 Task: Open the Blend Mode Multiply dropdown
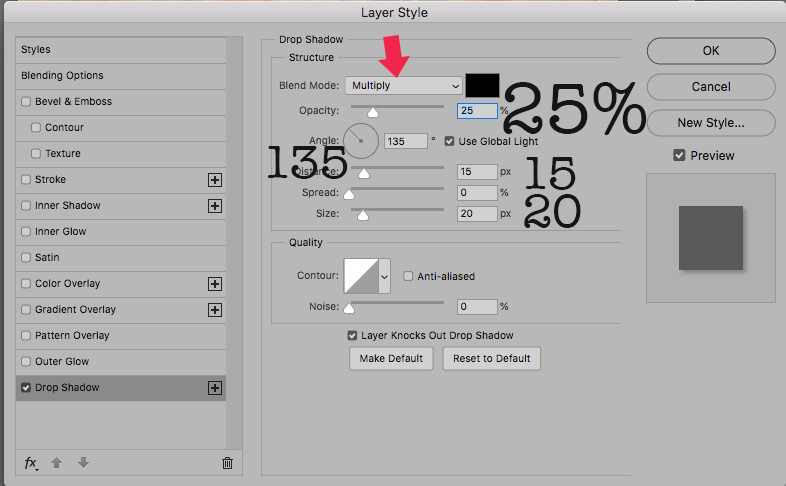[x=404, y=86]
